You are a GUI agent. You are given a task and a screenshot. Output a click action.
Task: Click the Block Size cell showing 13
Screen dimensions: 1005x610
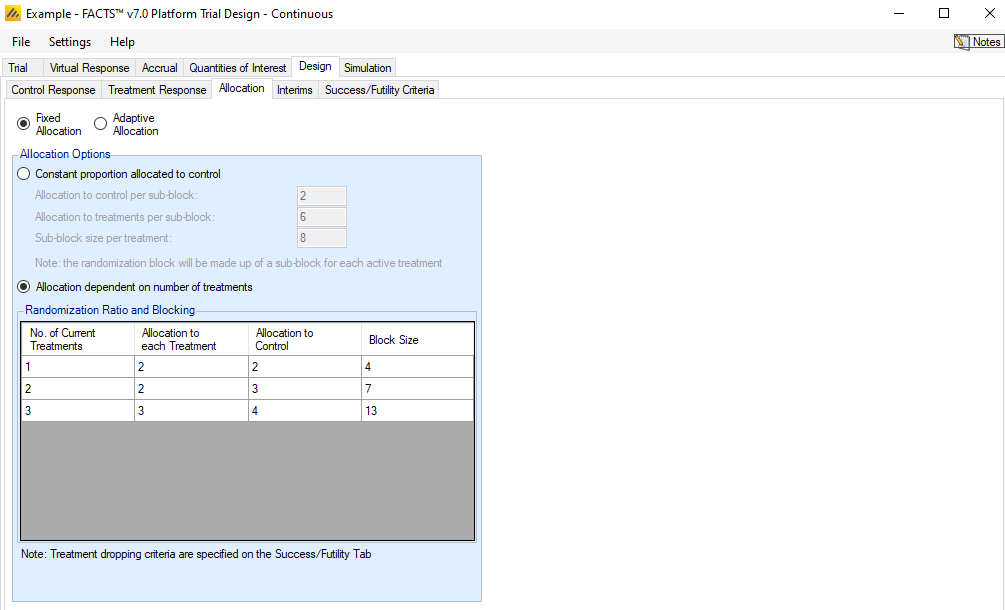click(417, 411)
